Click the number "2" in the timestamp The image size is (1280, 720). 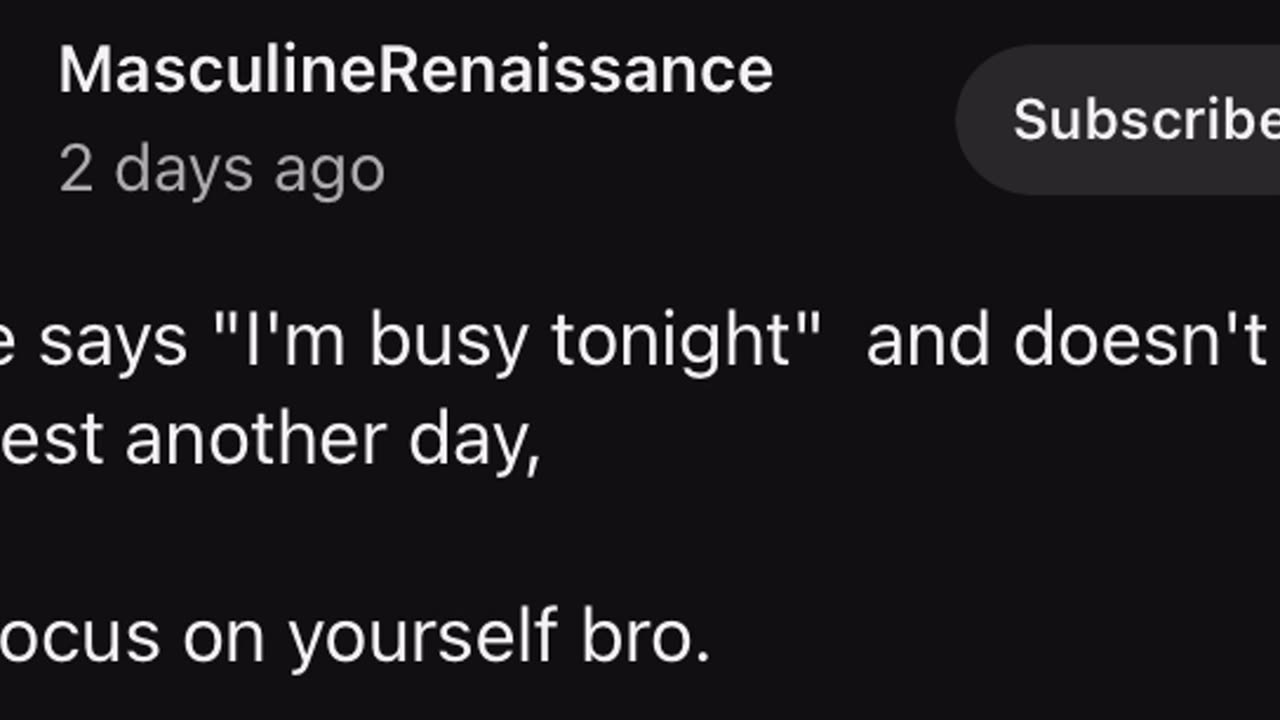tap(76, 169)
